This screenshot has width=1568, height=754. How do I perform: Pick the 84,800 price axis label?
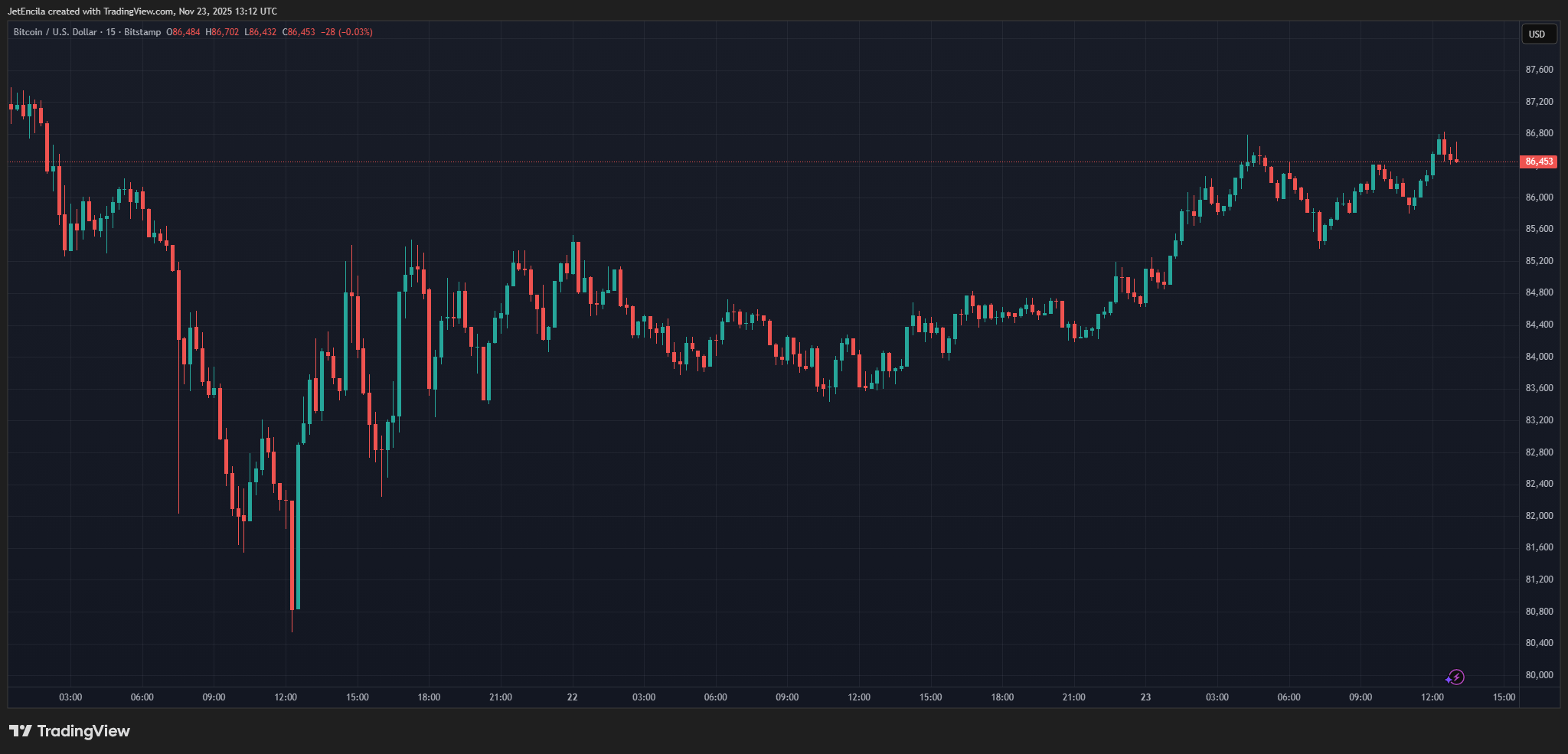pyautogui.click(x=1539, y=292)
